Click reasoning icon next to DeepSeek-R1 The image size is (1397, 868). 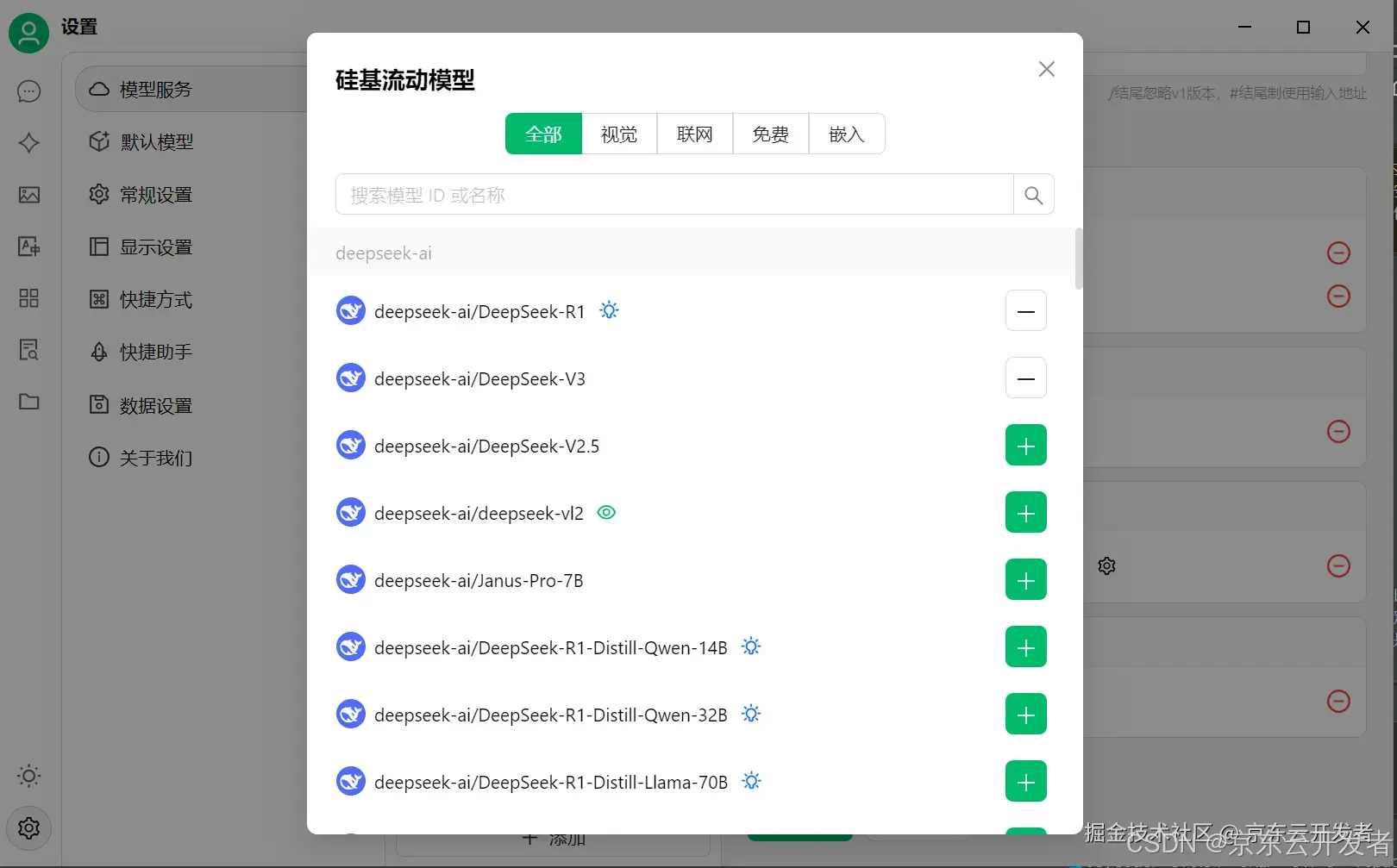[x=610, y=310]
